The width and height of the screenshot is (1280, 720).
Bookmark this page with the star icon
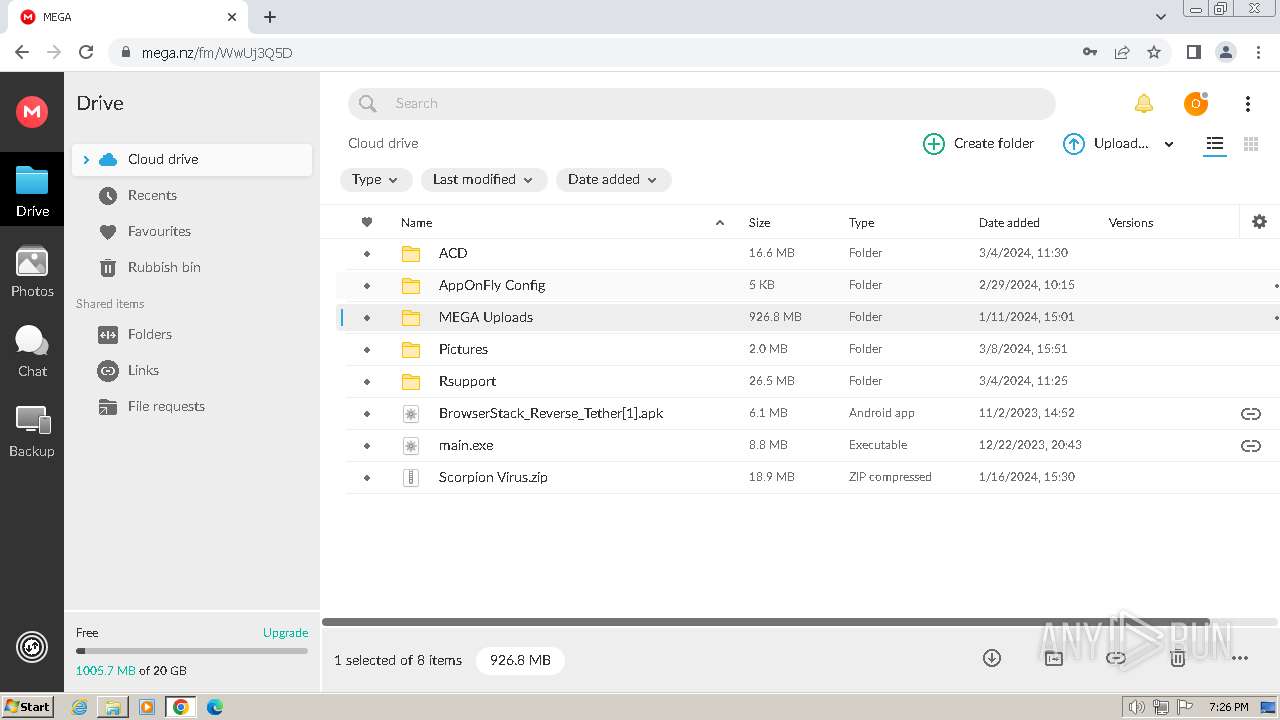[1154, 53]
